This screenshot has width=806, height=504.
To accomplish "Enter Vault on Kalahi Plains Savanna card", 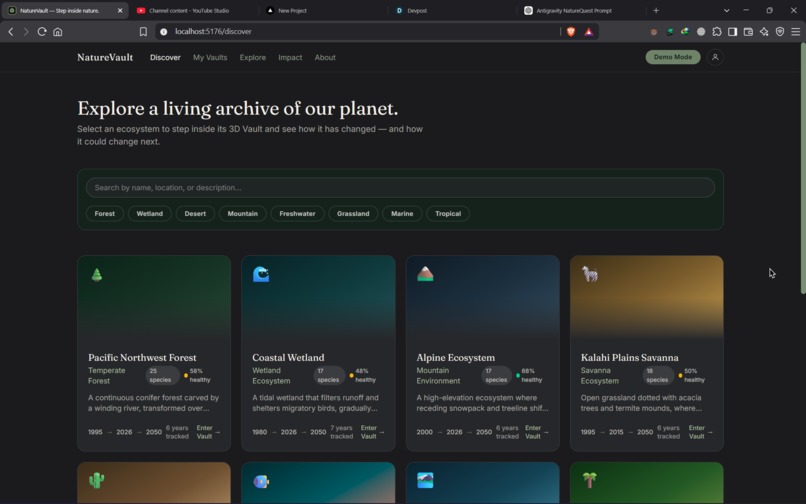I will tap(700, 432).
